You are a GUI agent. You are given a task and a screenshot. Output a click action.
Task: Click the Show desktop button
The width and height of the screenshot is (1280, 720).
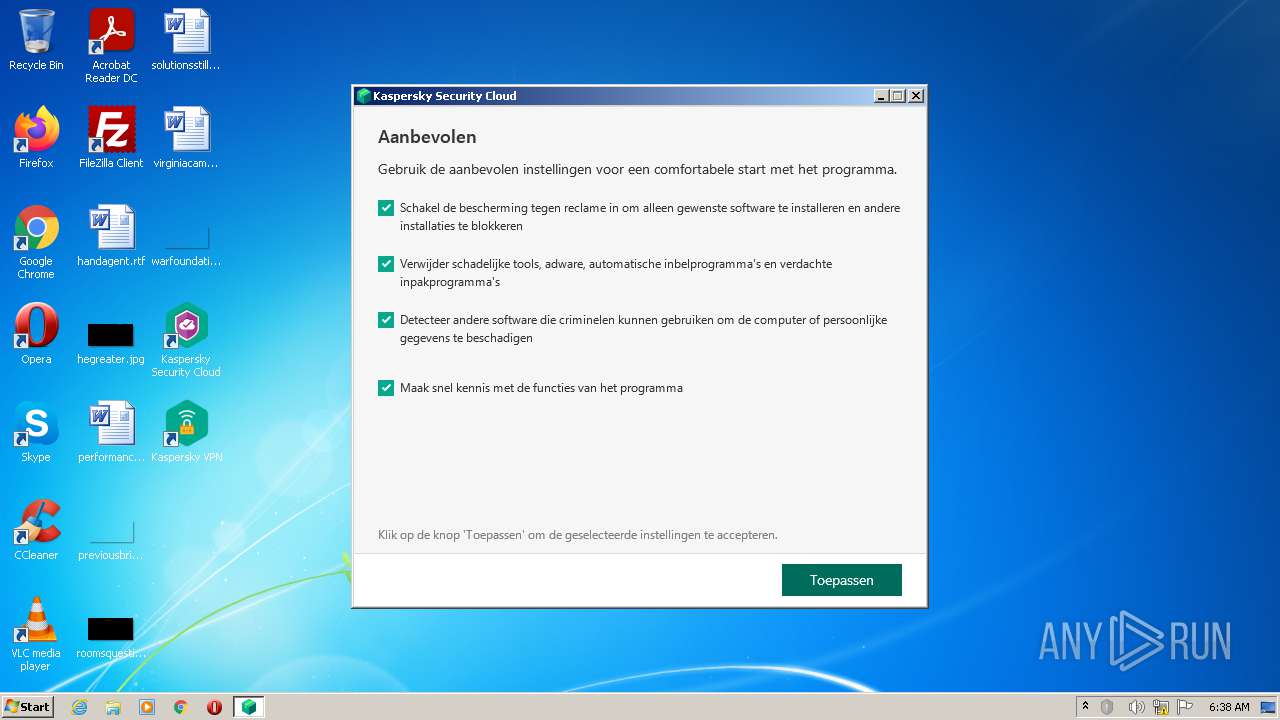(1268, 707)
